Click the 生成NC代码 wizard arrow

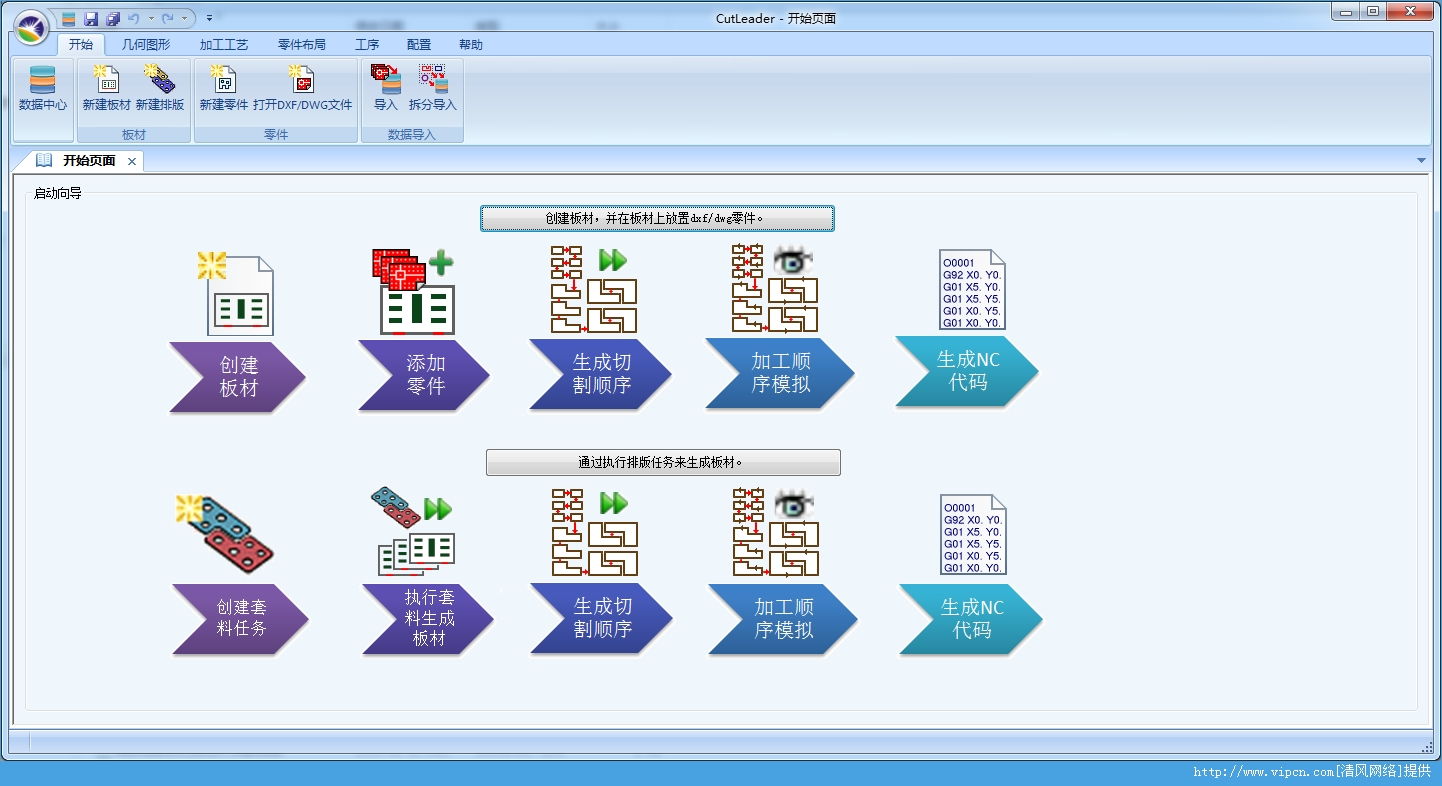[965, 374]
